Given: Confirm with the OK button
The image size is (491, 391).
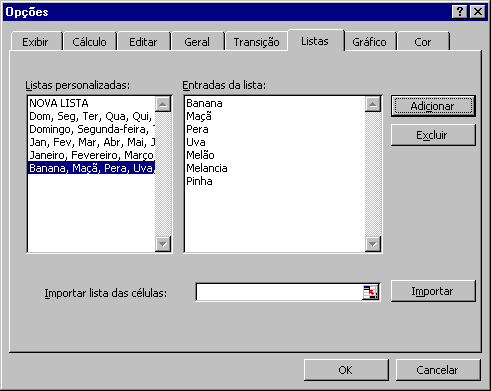Looking at the screenshot, I should 346,370.
